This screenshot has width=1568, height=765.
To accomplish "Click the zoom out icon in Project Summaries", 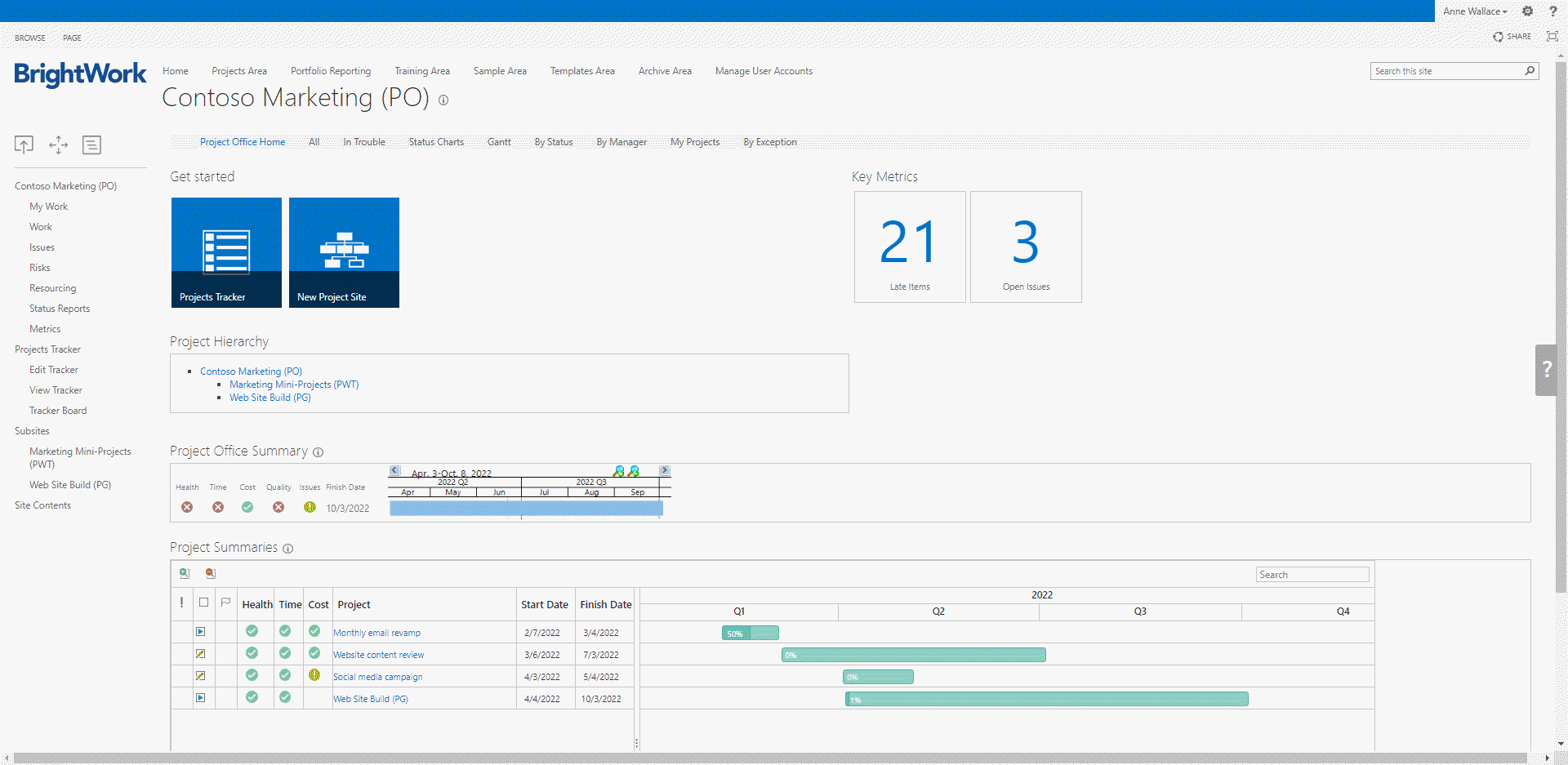I will click(211, 574).
